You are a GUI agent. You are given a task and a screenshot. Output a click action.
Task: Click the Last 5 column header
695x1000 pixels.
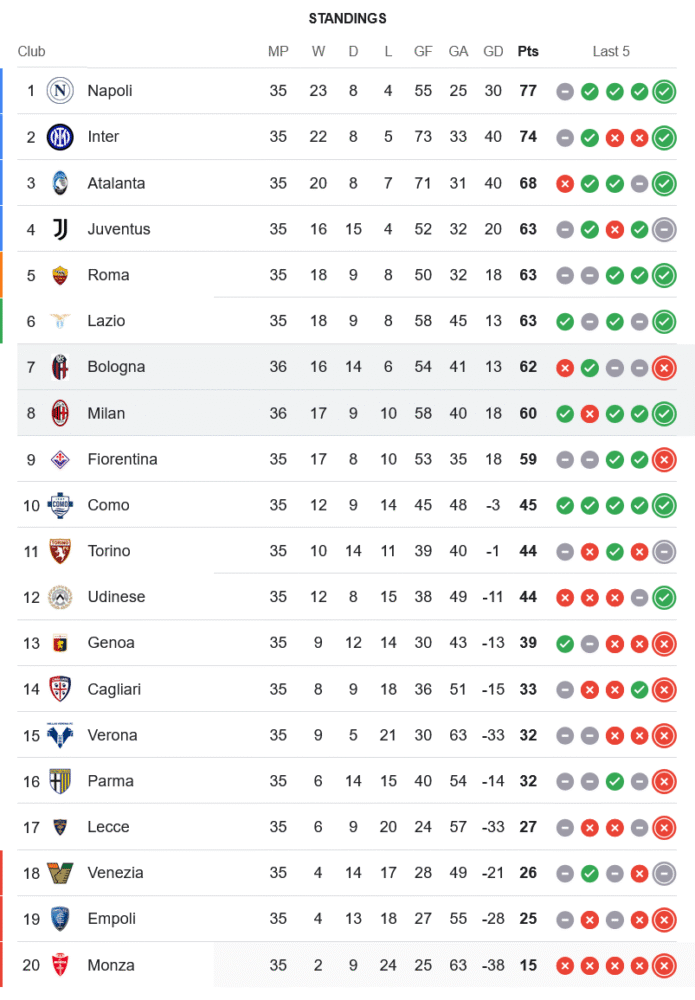611,51
